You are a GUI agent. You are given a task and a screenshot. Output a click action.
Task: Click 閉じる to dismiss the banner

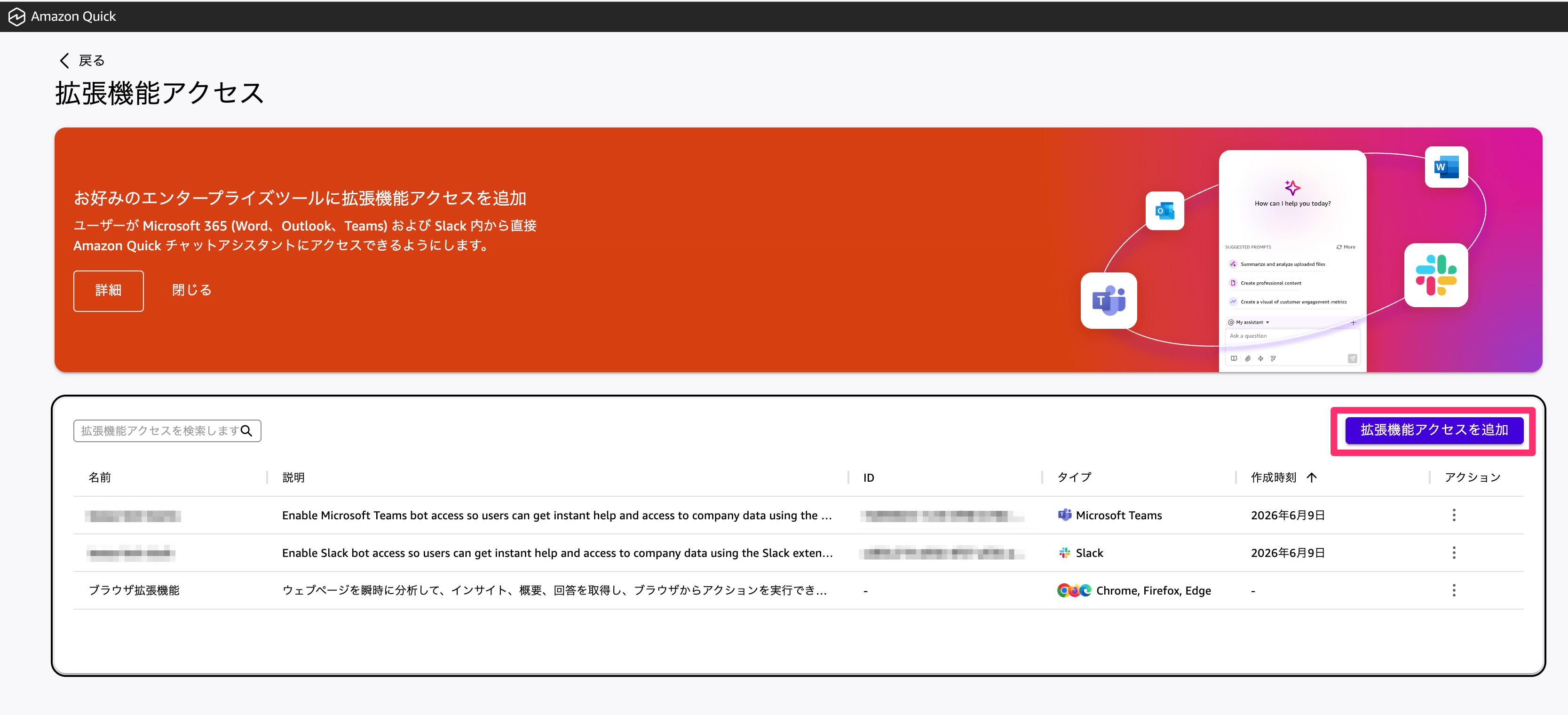click(192, 290)
